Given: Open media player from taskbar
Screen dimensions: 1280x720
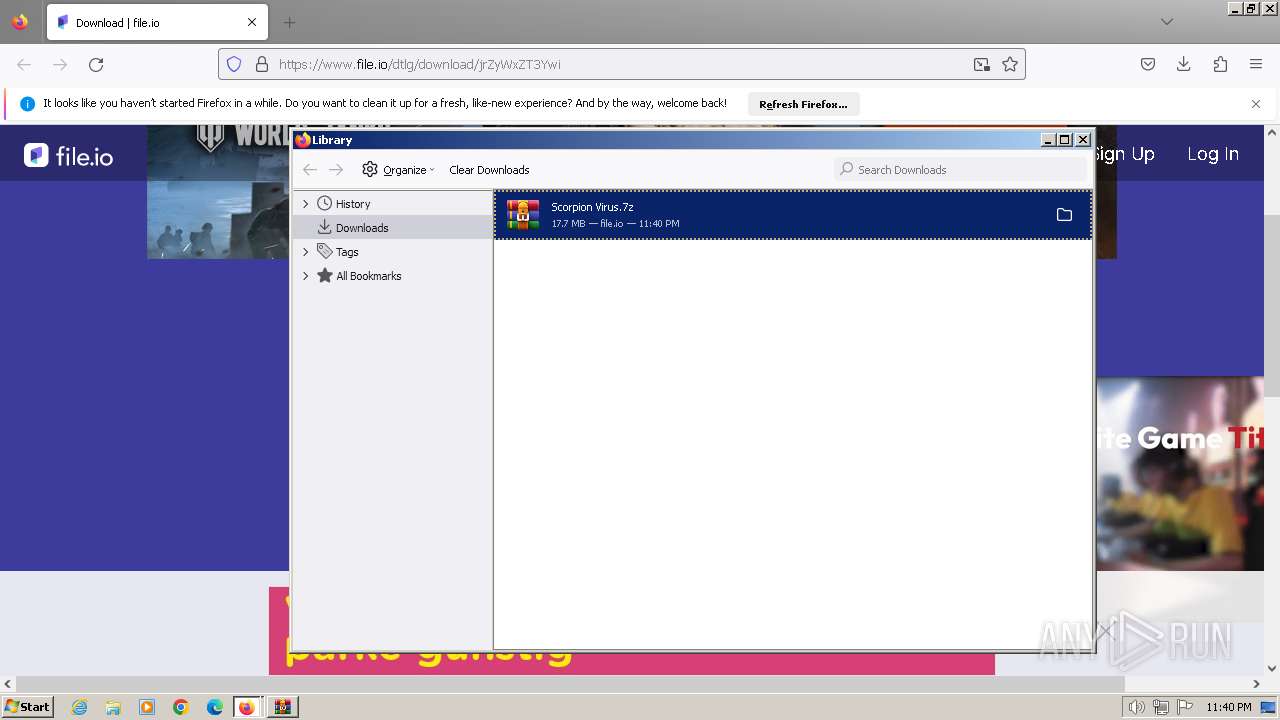Looking at the screenshot, I should click(x=147, y=707).
